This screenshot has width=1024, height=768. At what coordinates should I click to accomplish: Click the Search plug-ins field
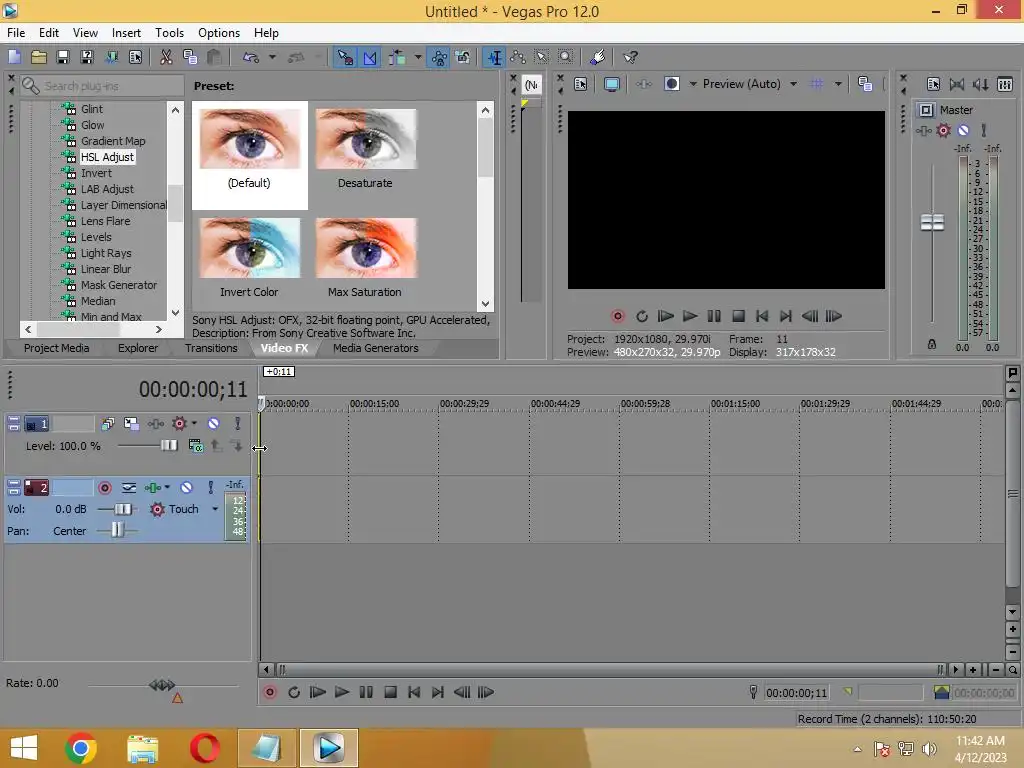[103, 86]
